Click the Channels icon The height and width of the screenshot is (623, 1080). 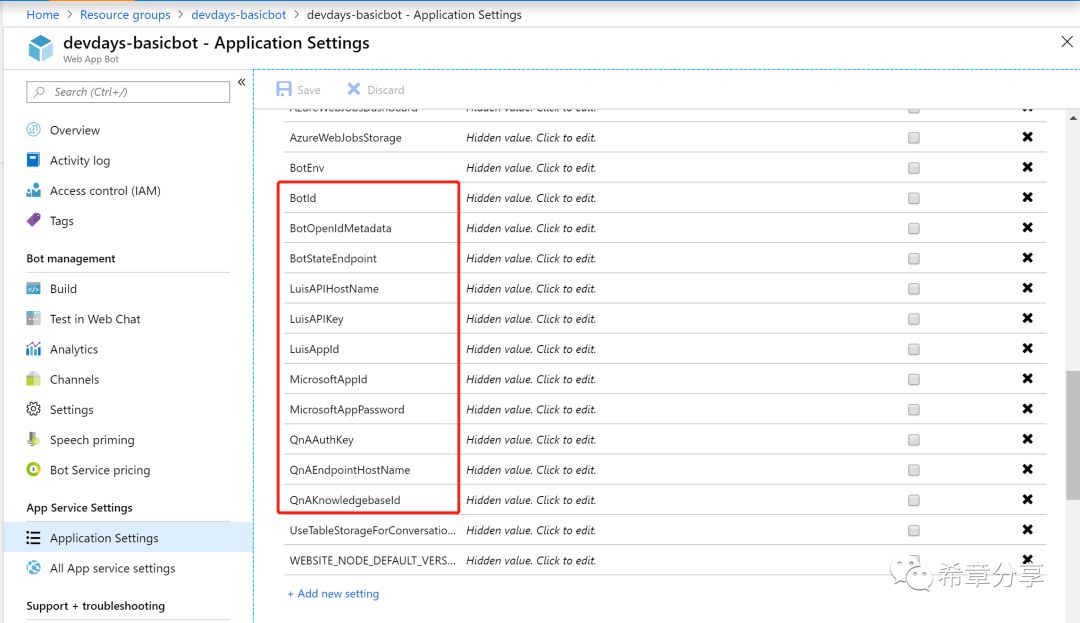click(33, 379)
